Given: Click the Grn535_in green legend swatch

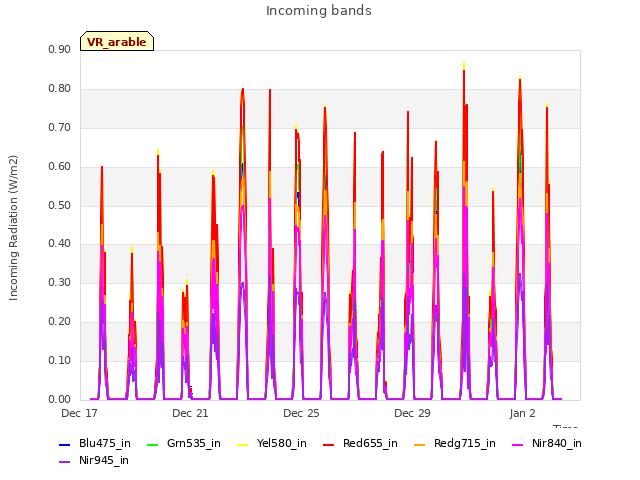Looking at the screenshot, I should [x=152, y=444].
